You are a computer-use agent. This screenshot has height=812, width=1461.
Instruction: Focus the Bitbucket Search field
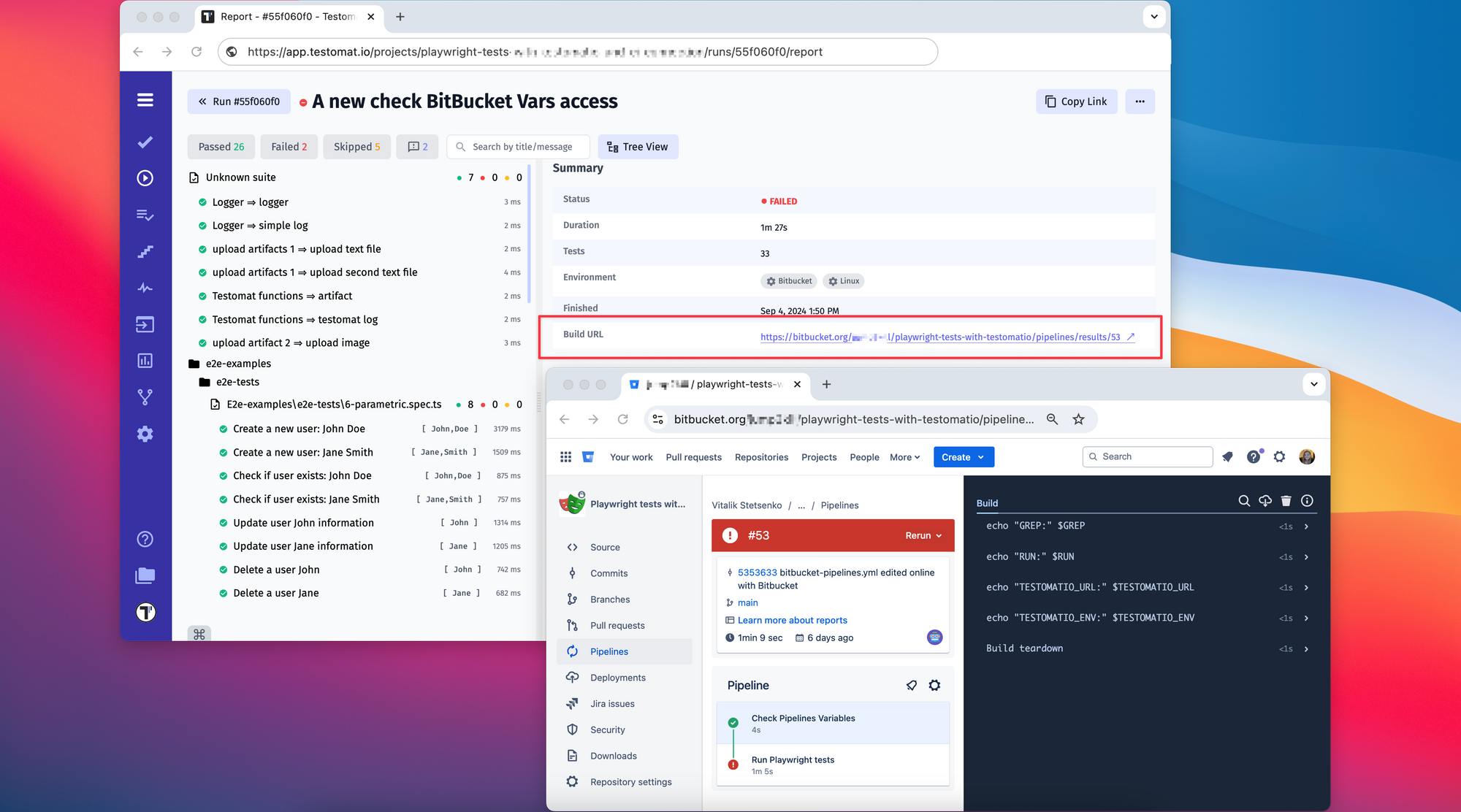pyautogui.click(x=1147, y=456)
